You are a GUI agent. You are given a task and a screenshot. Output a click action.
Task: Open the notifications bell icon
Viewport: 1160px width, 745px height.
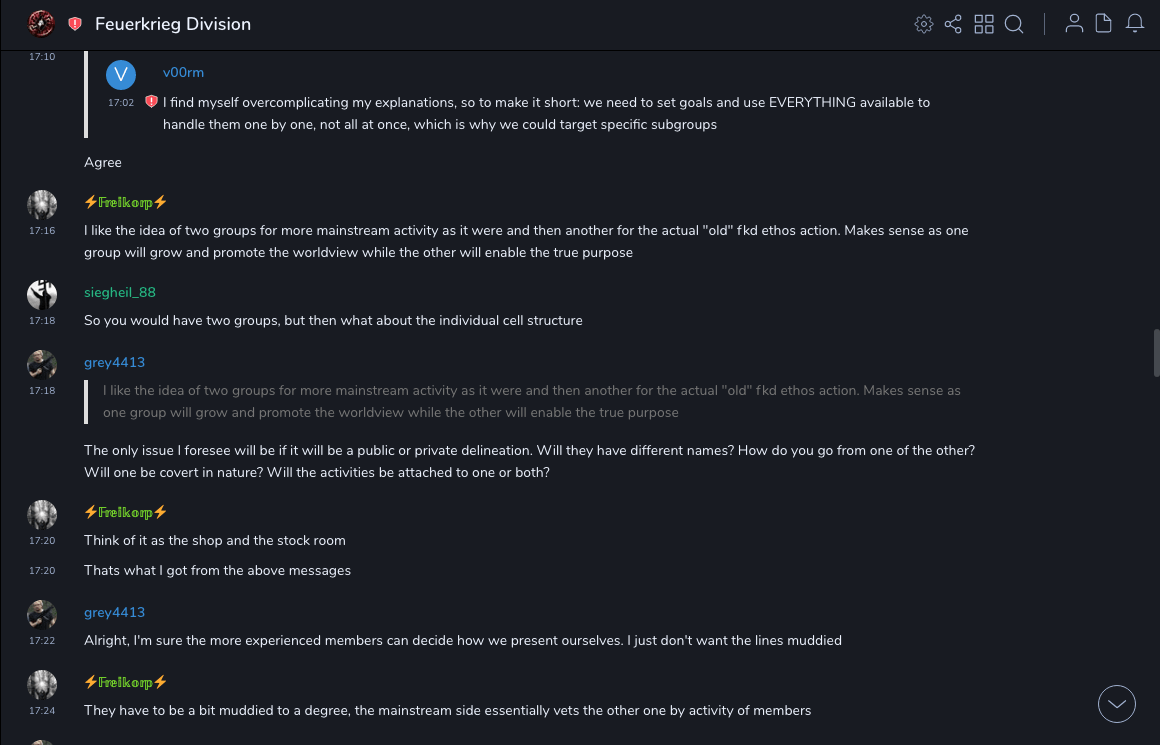pos(1135,24)
